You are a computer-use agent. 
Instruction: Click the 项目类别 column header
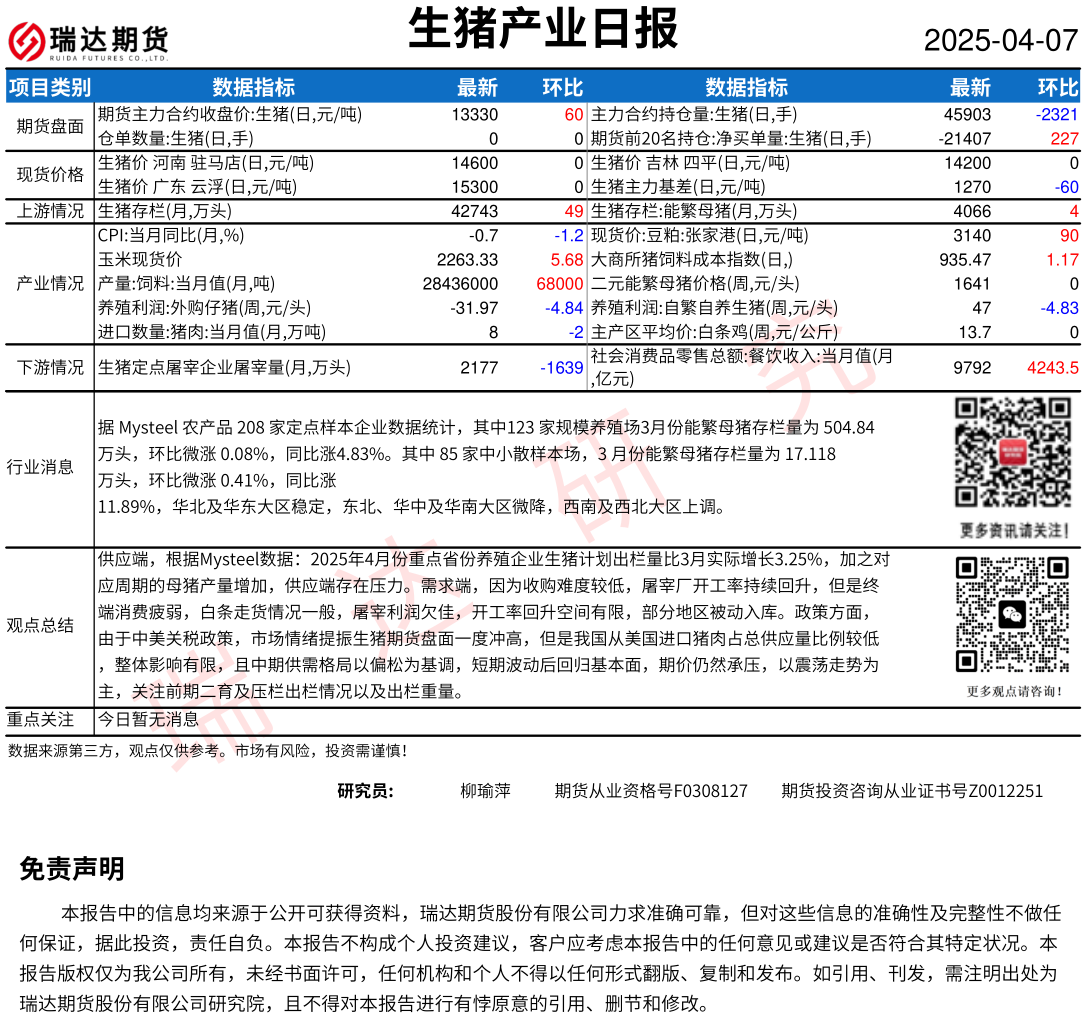click(50, 87)
